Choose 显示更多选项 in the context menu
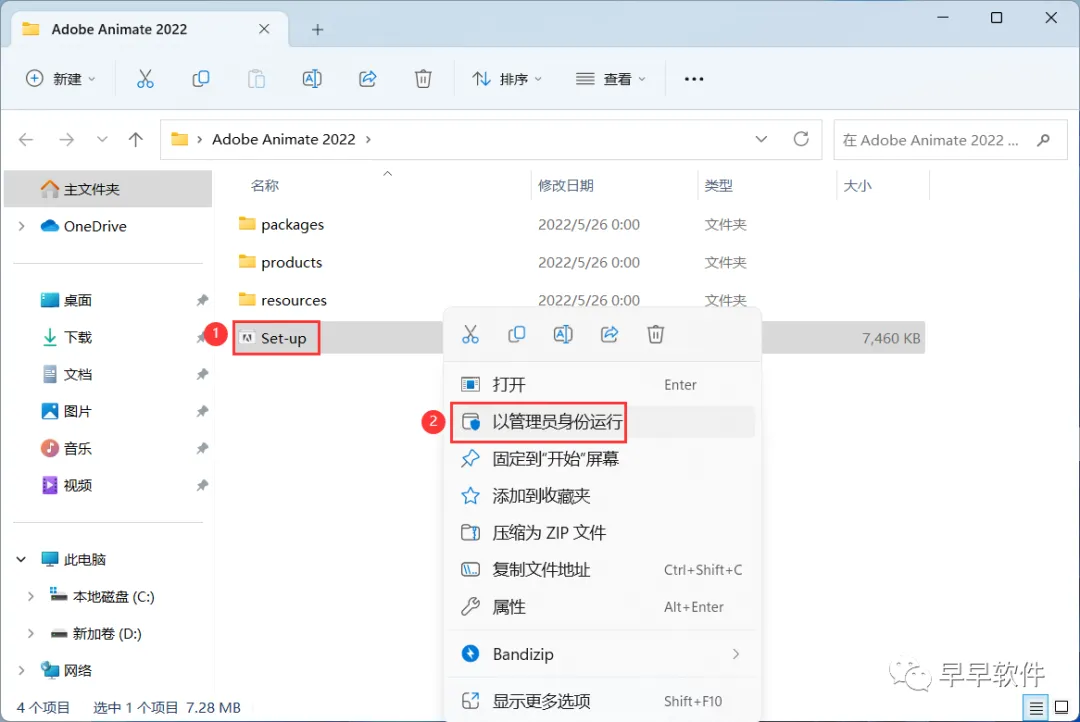Screen dimensions: 1080x722 (x=603, y=701)
